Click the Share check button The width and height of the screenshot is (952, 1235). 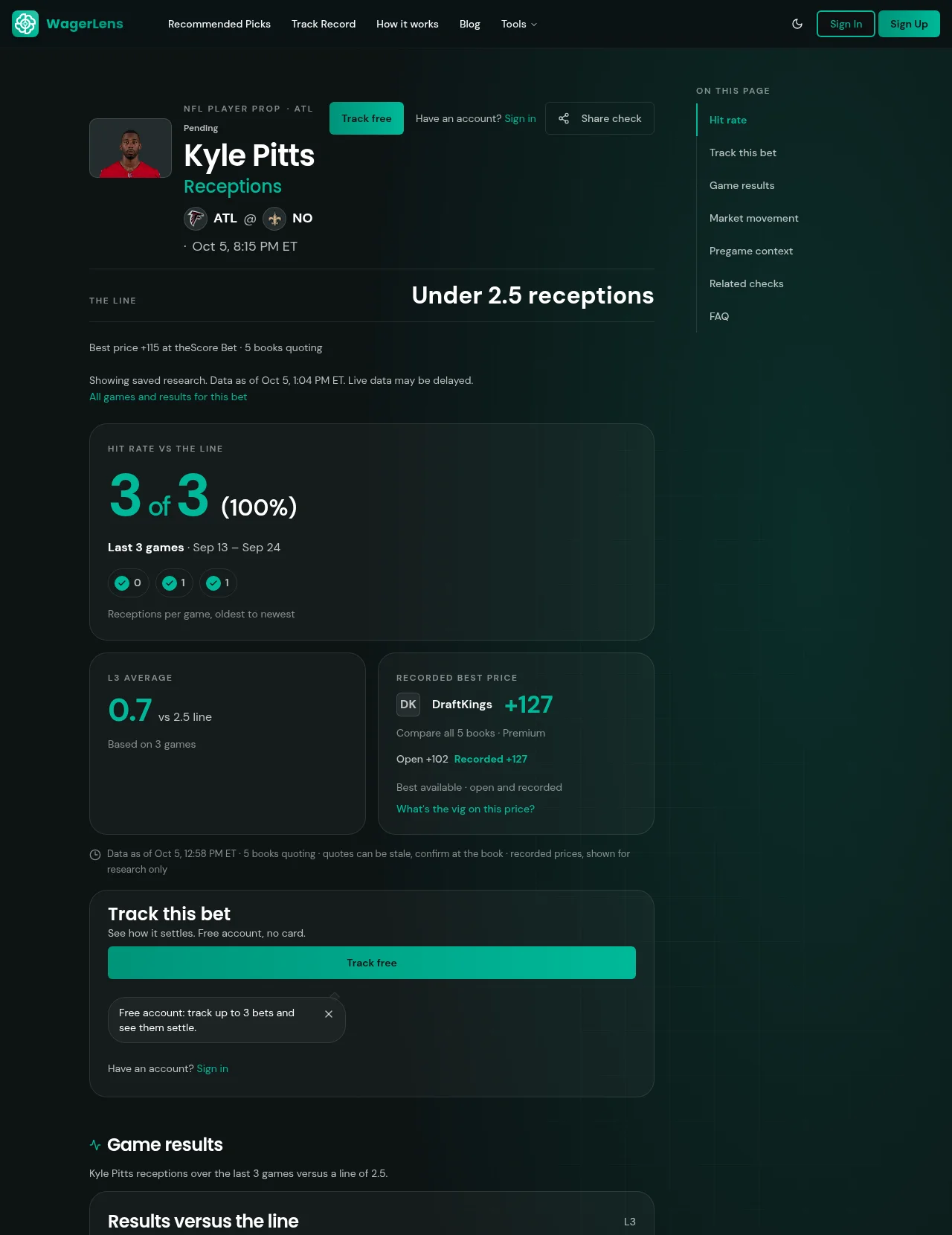[x=599, y=118]
